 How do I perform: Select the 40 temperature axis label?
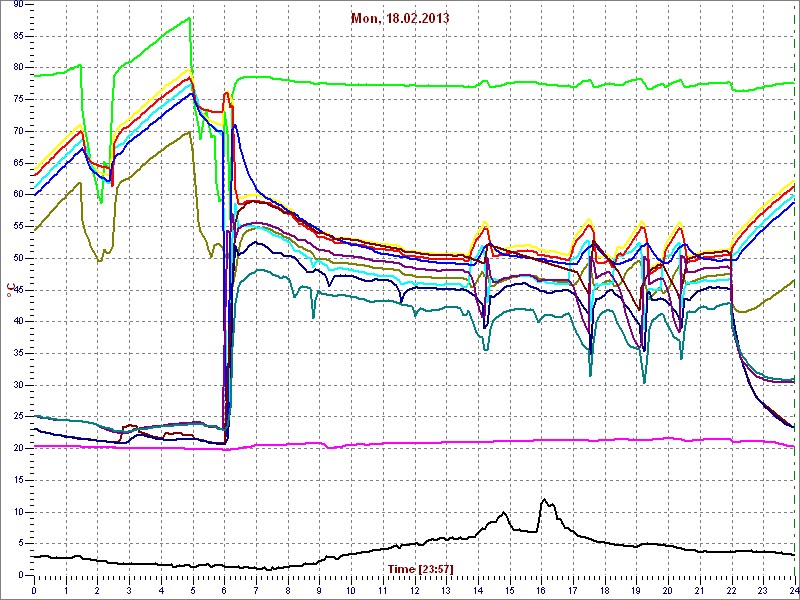[18, 321]
